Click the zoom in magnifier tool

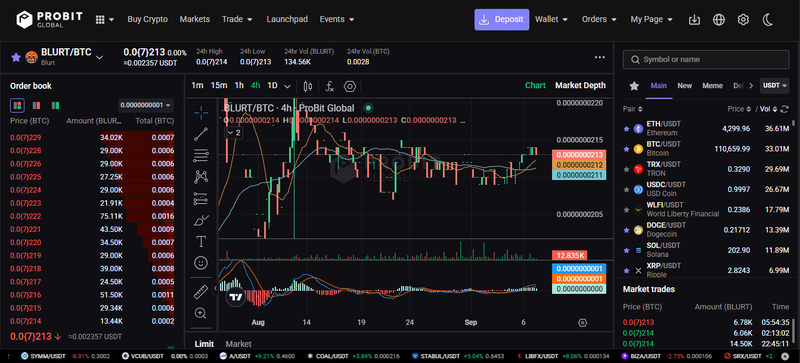tap(201, 313)
